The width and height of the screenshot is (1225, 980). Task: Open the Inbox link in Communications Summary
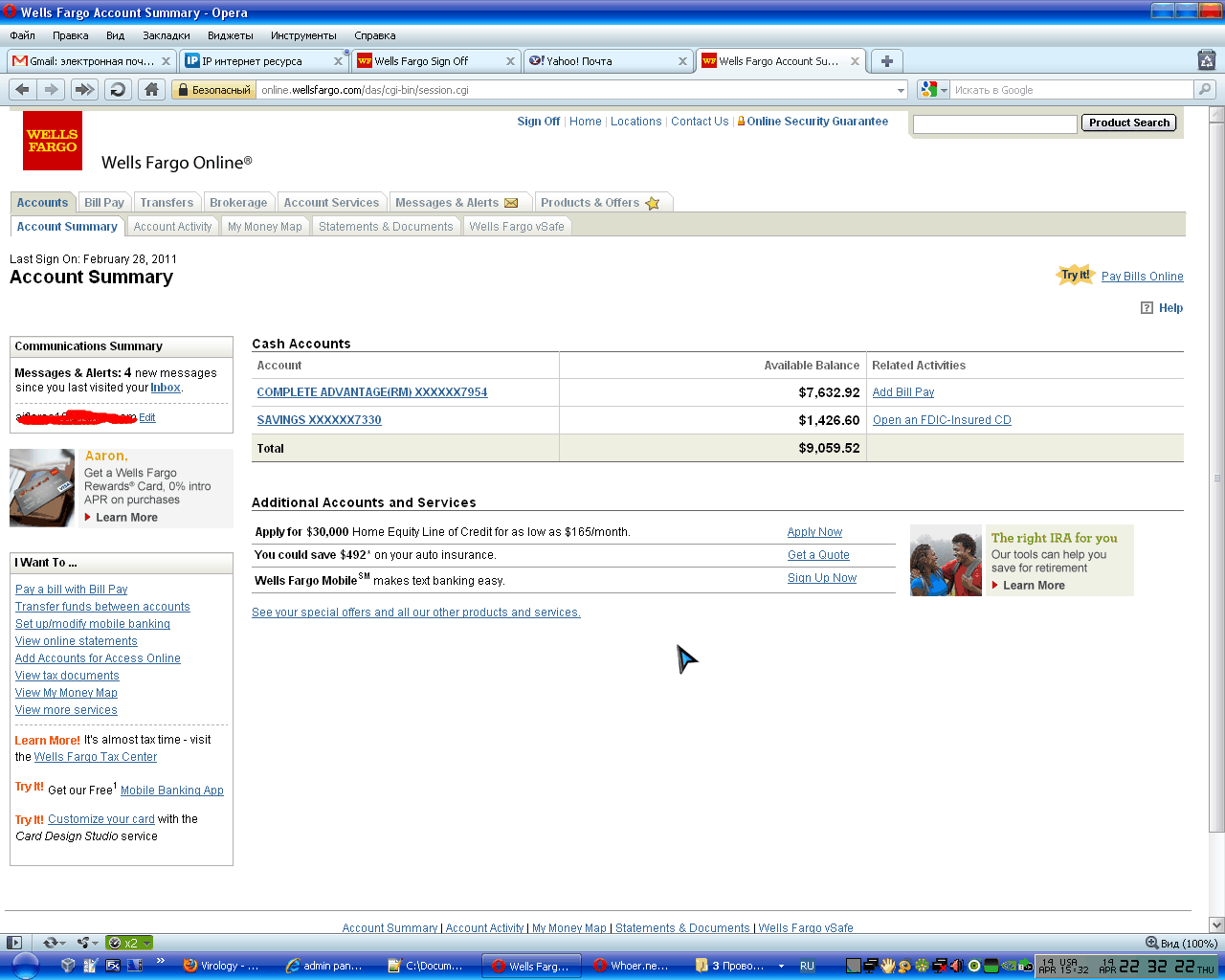(166, 388)
